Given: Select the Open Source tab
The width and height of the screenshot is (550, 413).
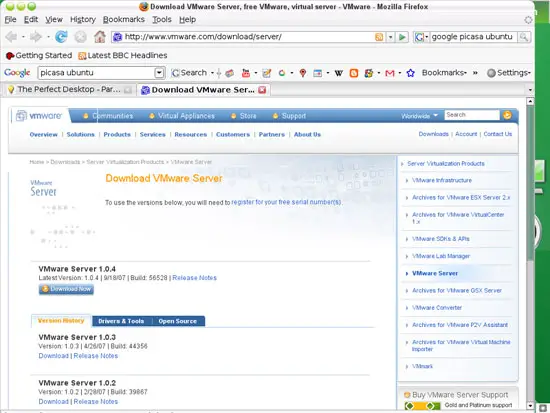Looking at the screenshot, I should 177,321.
